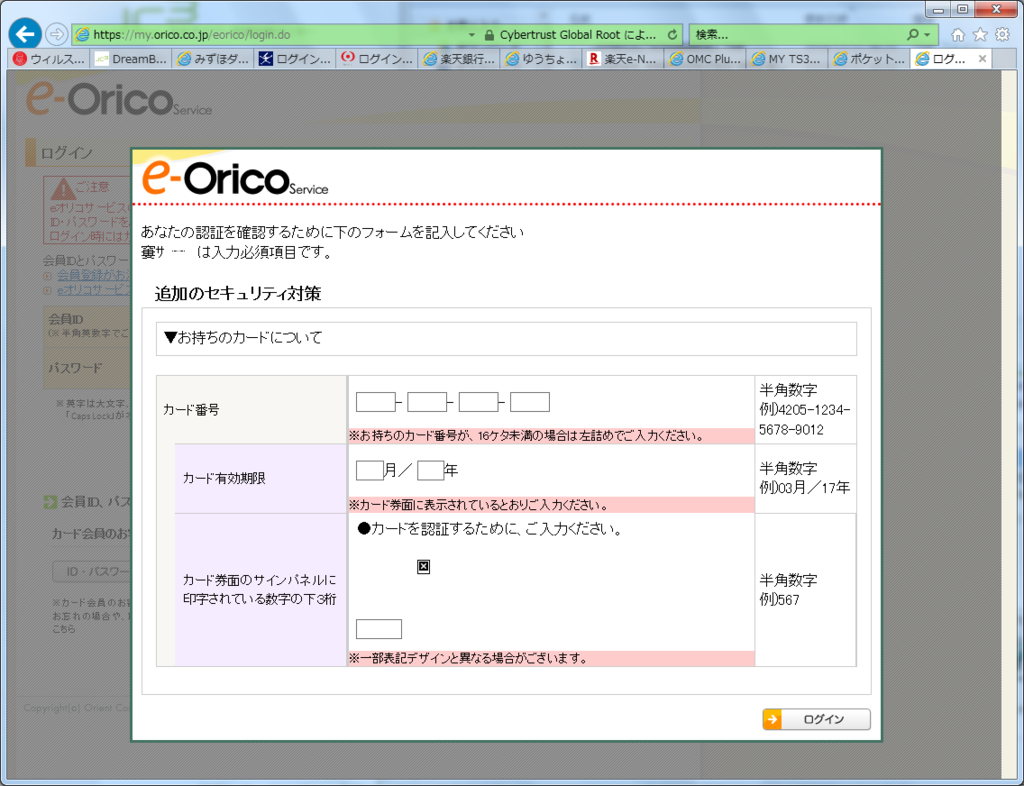Switch to the OMC Plu... tab
Viewport: 1024px width, 786px height.
pos(706,59)
